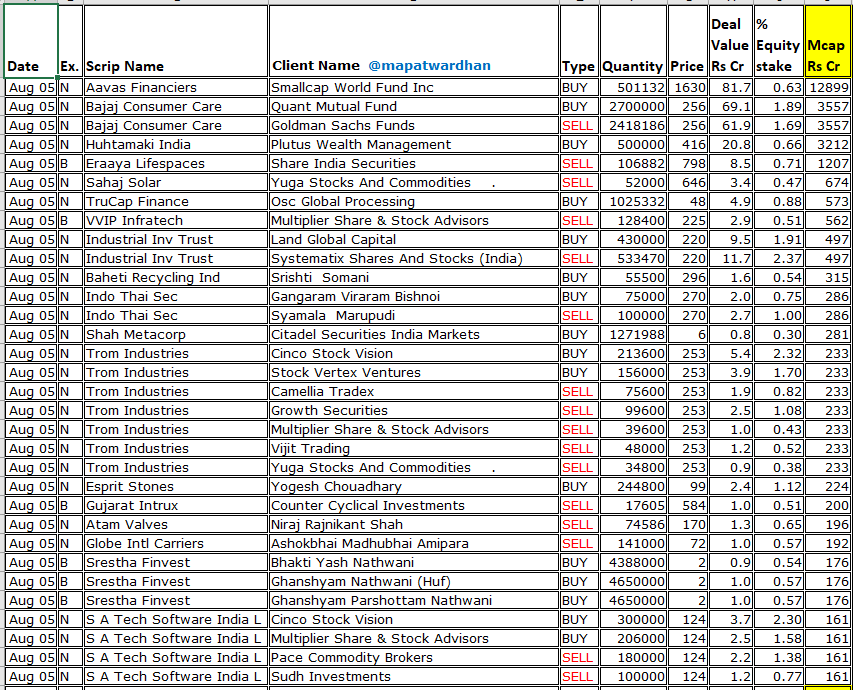Click Pace Commodity Brokers cell
The width and height of the screenshot is (853, 690).
tap(413, 658)
